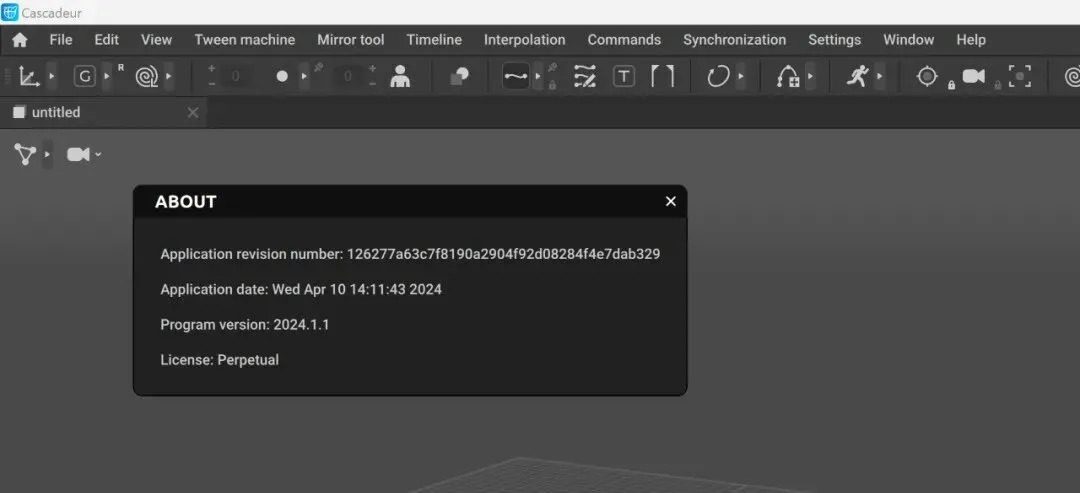Image resolution: width=1080 pixels, height=493 pixels.
Task: Click the pin icon next to the keyframe circle
Action: pyautogui.click(x=318, y=68)
